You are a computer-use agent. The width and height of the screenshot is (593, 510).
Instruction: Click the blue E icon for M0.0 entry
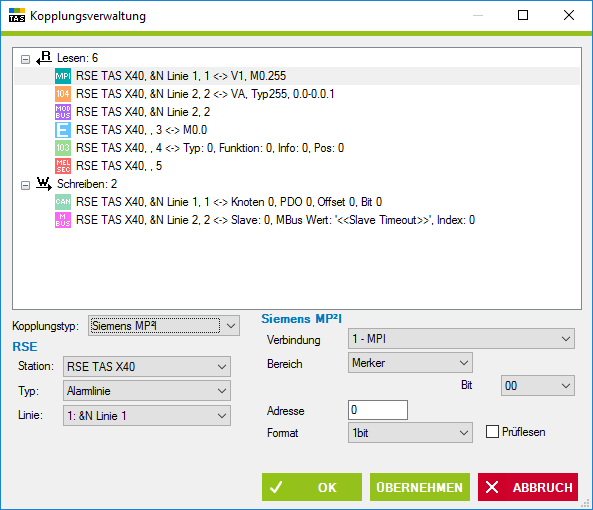[63, 130]
